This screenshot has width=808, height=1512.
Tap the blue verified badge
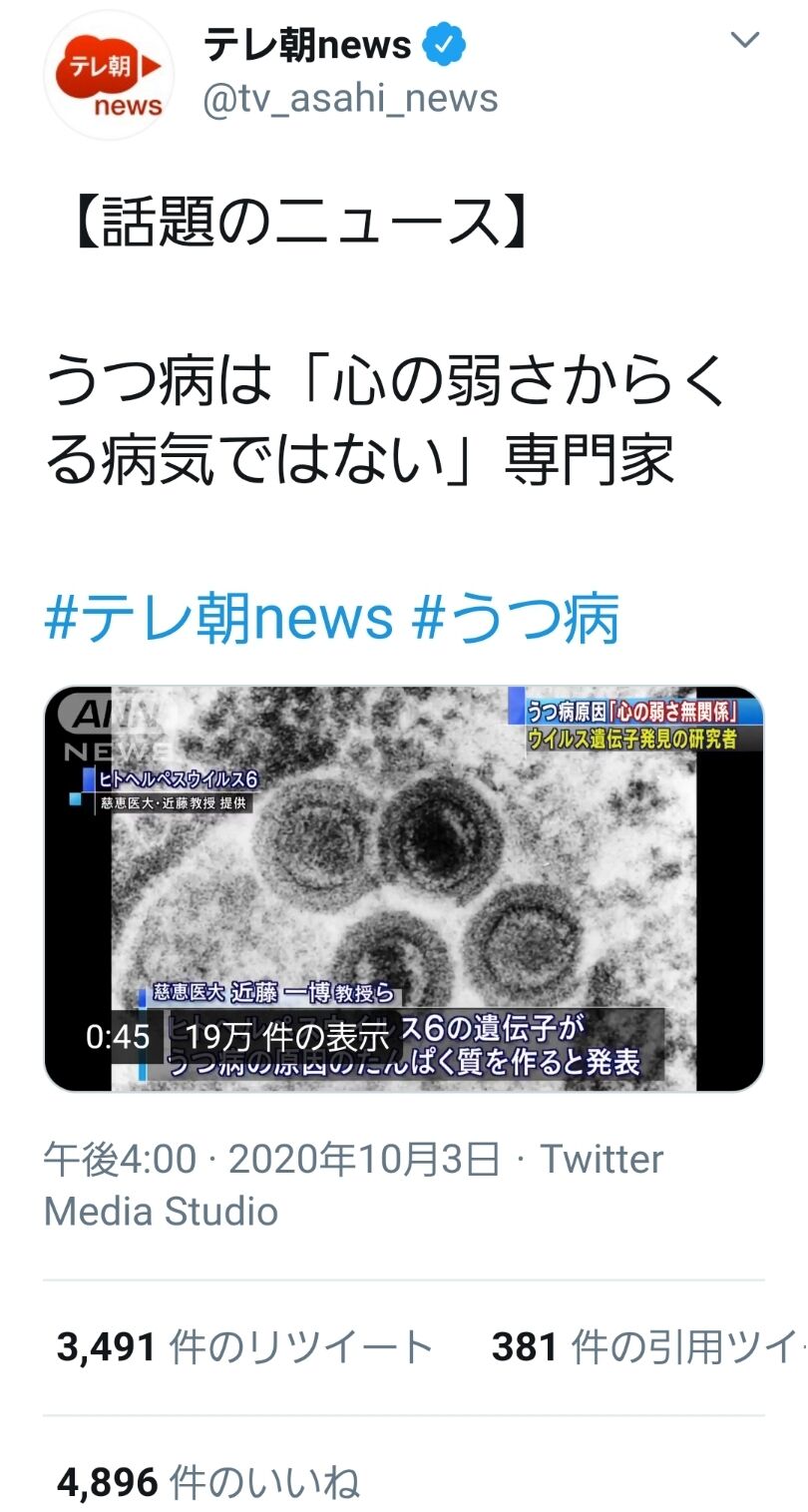pyautogui.click(x=445, y=45)
